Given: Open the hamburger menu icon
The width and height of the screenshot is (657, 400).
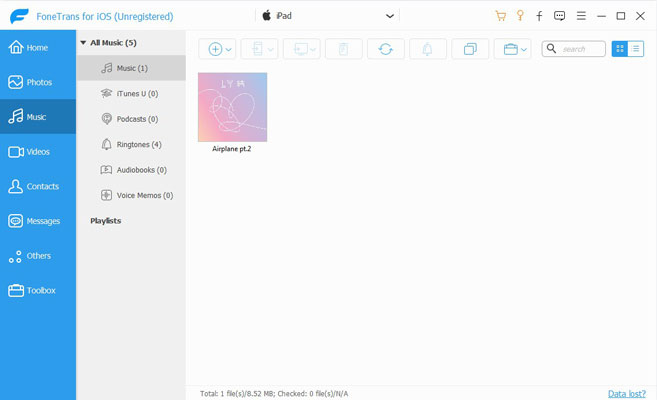Looking at the screenshot, I should 581,16.
